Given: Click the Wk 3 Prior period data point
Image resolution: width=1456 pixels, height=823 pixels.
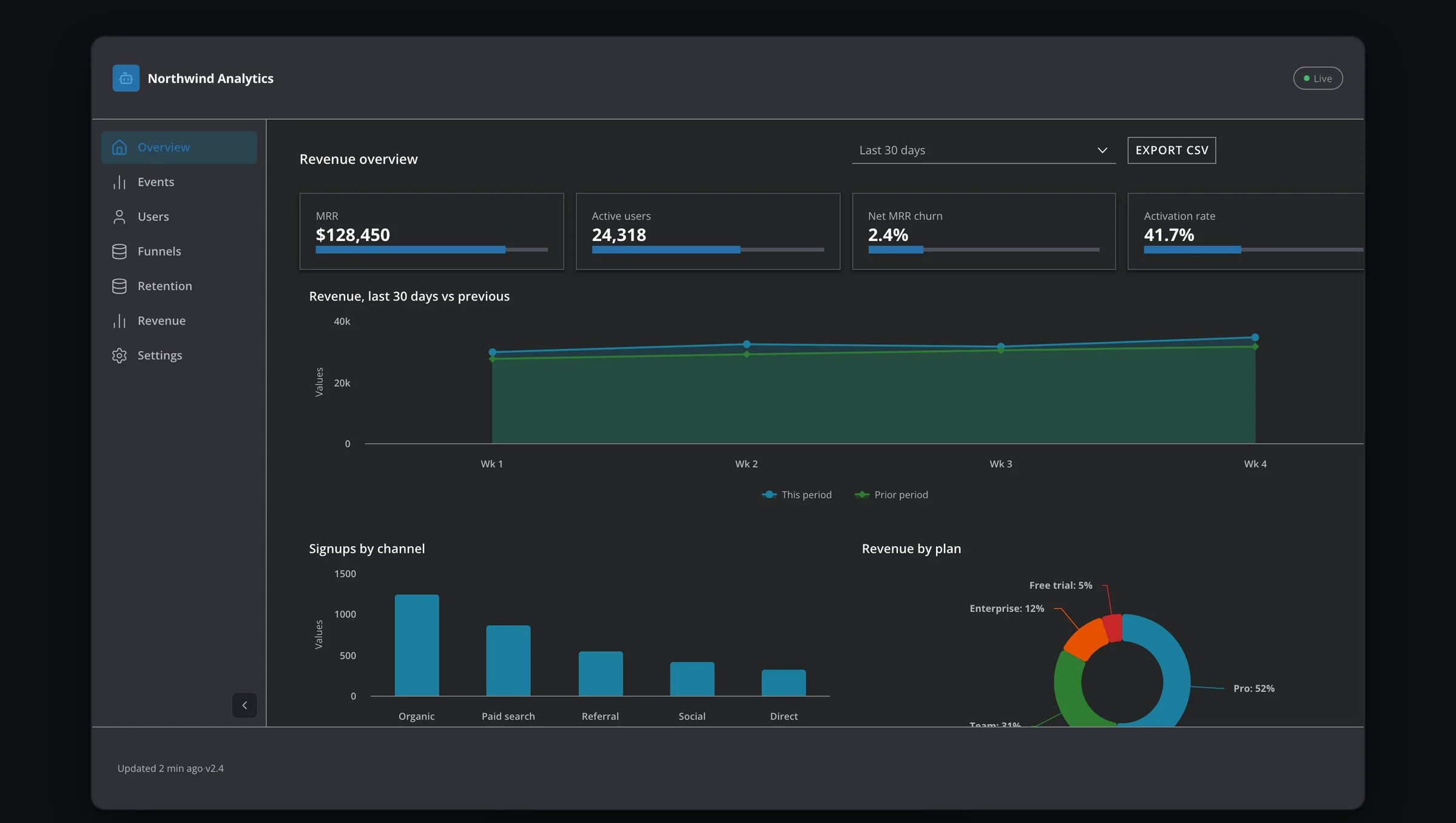Looking at the screenshot, I should tap(1001, 350).
